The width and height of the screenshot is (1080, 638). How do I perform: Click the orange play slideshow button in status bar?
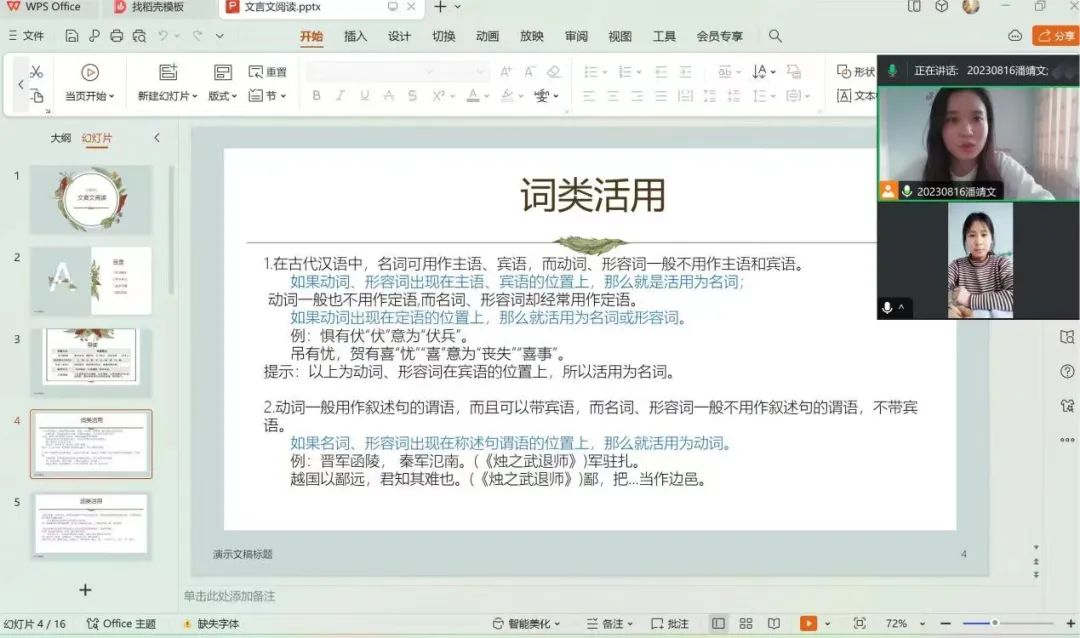click(808, 624)
